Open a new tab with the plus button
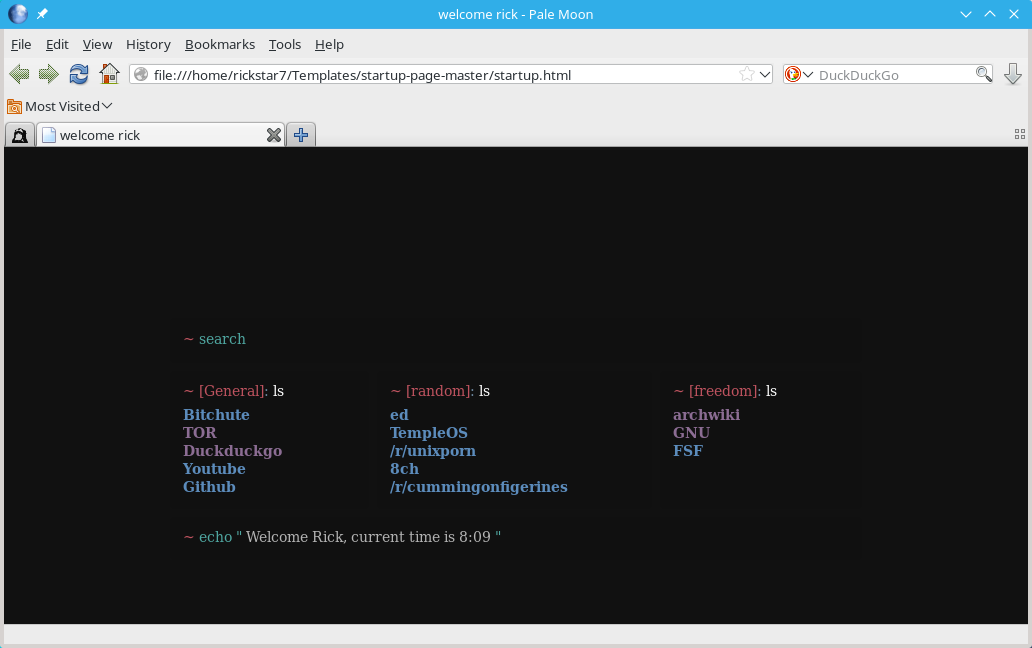Image resolution: width=1032 pixels, height=648 pixels. [301, 135]
